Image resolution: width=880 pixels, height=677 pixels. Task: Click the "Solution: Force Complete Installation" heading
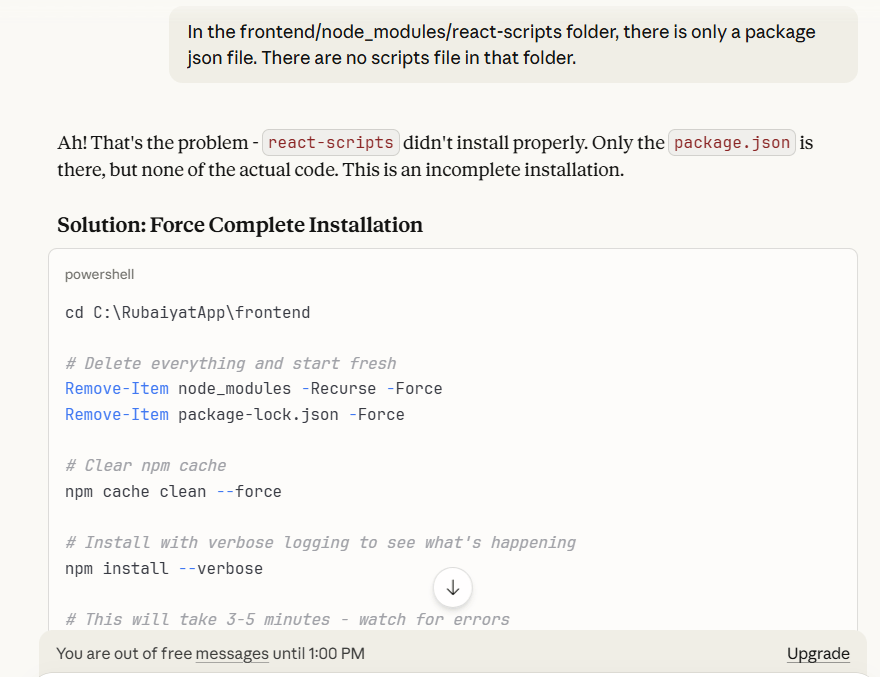point(240,225)
